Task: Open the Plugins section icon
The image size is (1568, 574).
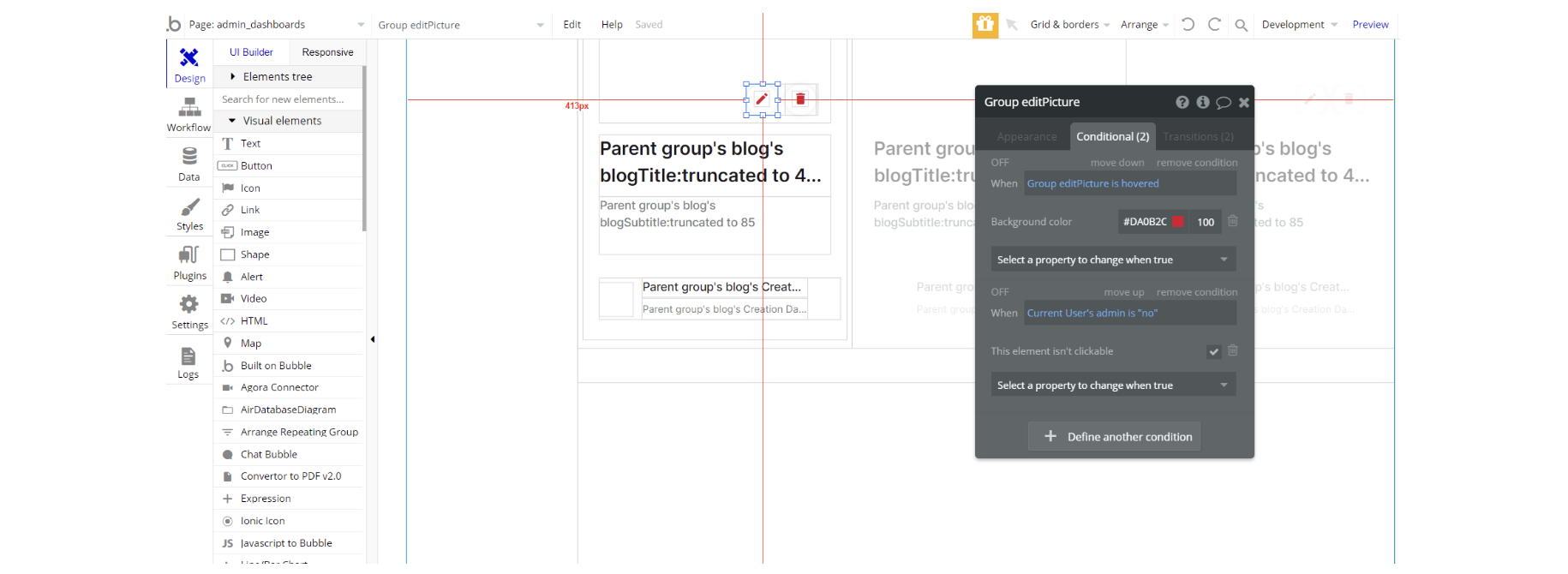Action: coord(189,263)
